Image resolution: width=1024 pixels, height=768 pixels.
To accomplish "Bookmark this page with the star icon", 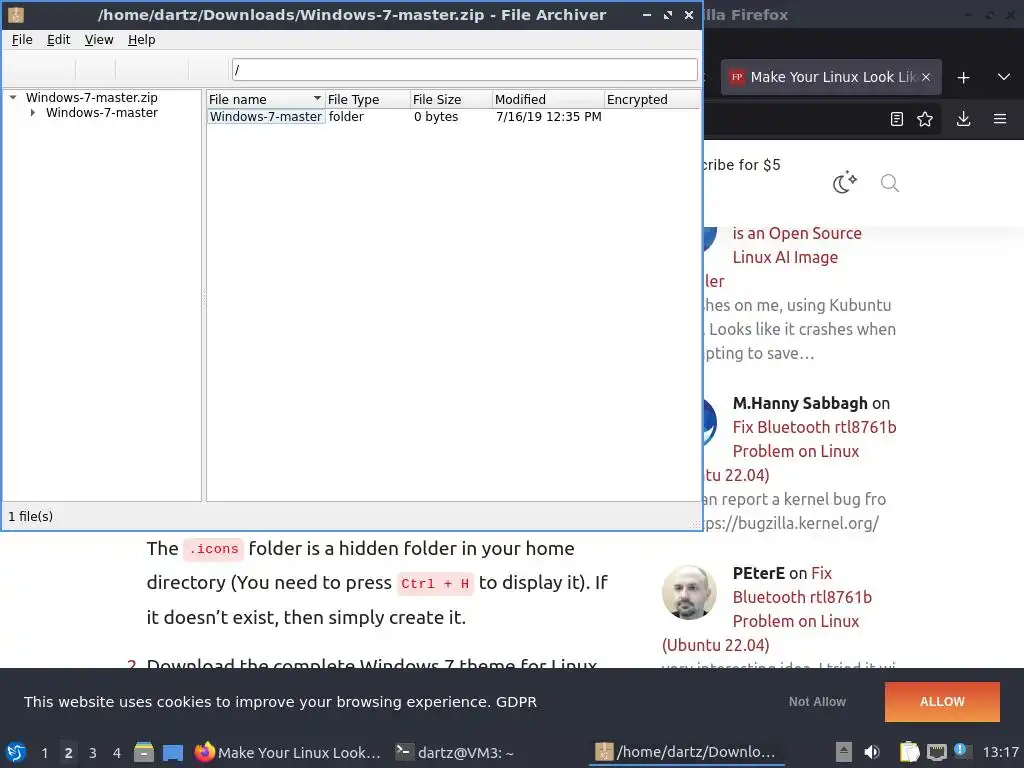I will [925, 119].
